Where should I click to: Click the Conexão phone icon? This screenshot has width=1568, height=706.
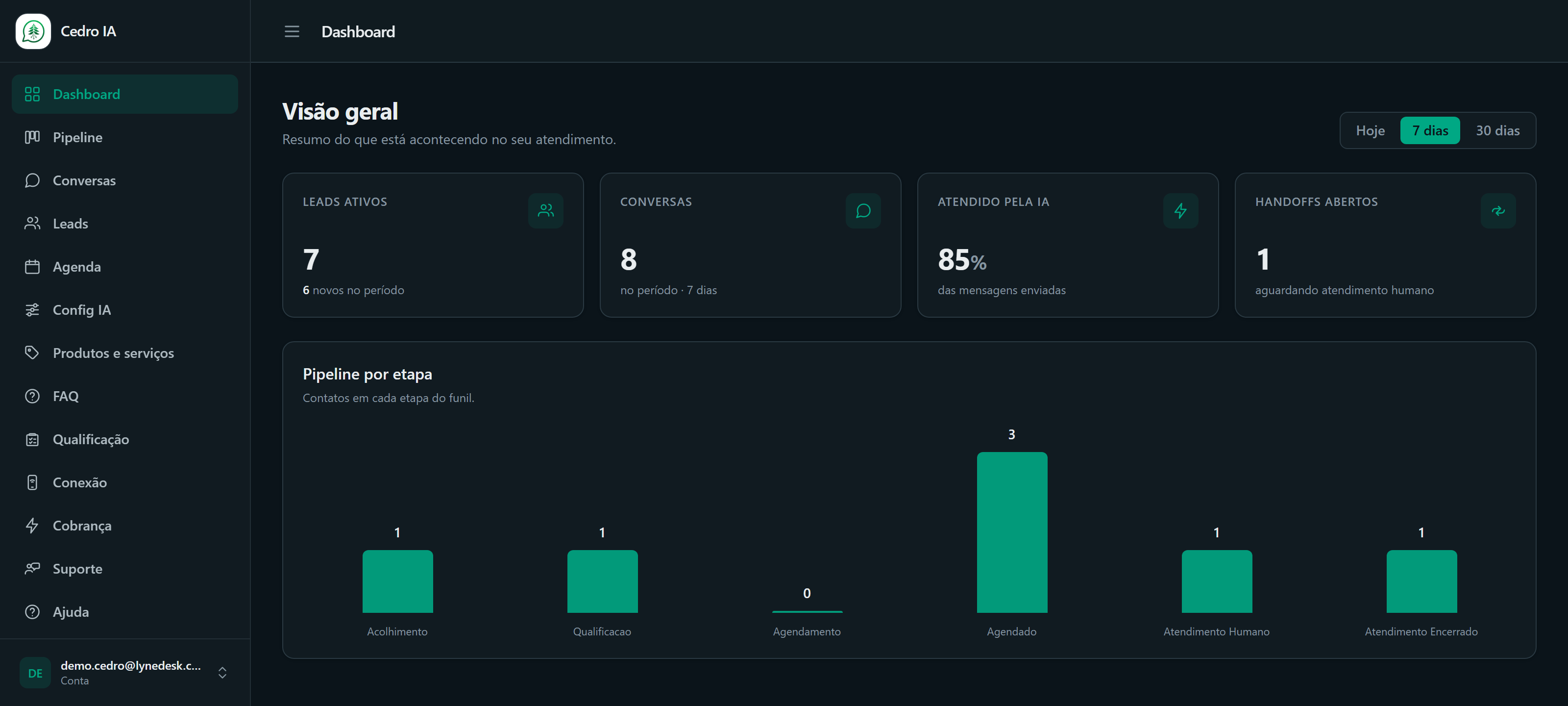pyautogui.click(x=32, y=482)
